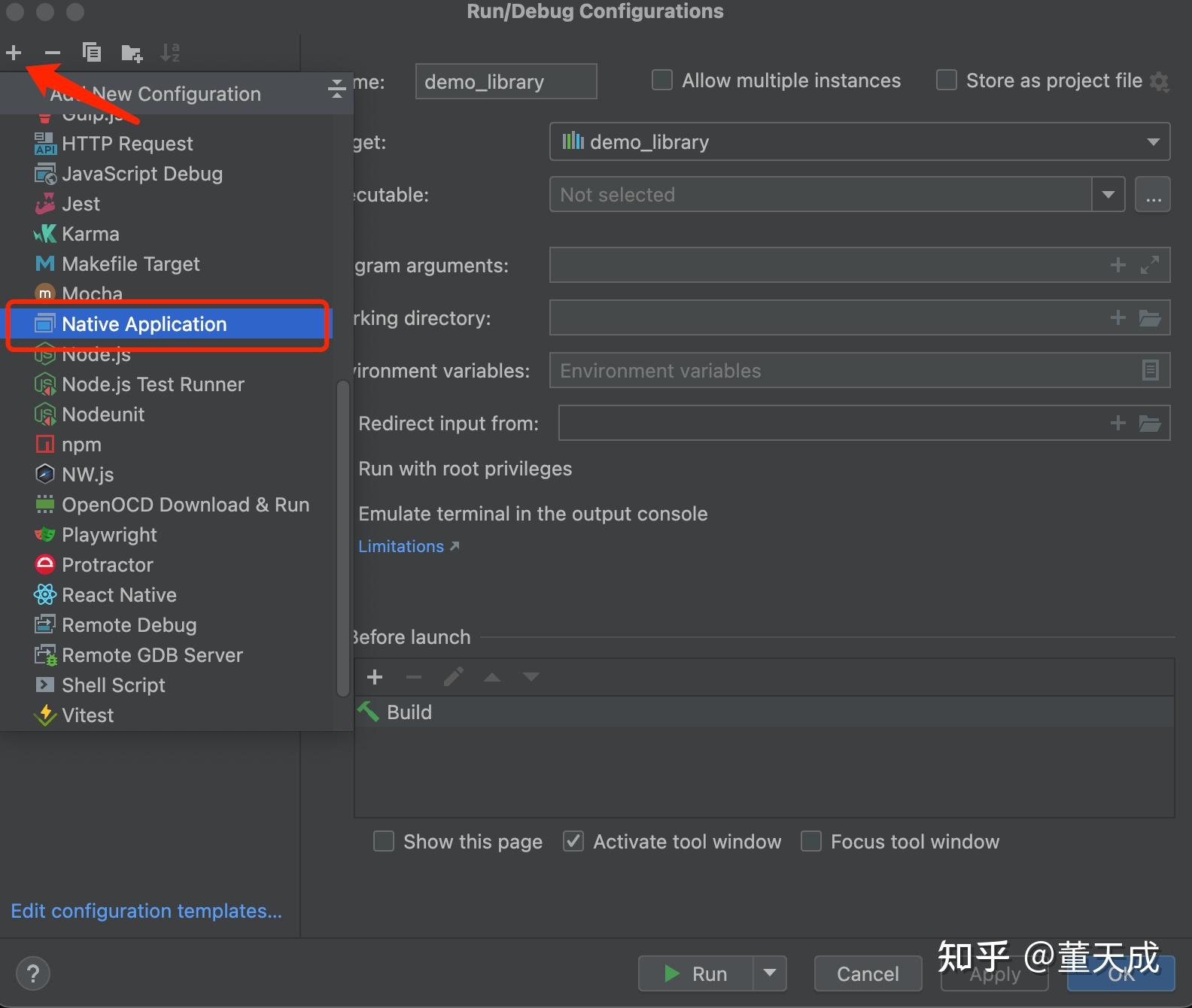Select Jest configuration type

(x=166, y=204)
